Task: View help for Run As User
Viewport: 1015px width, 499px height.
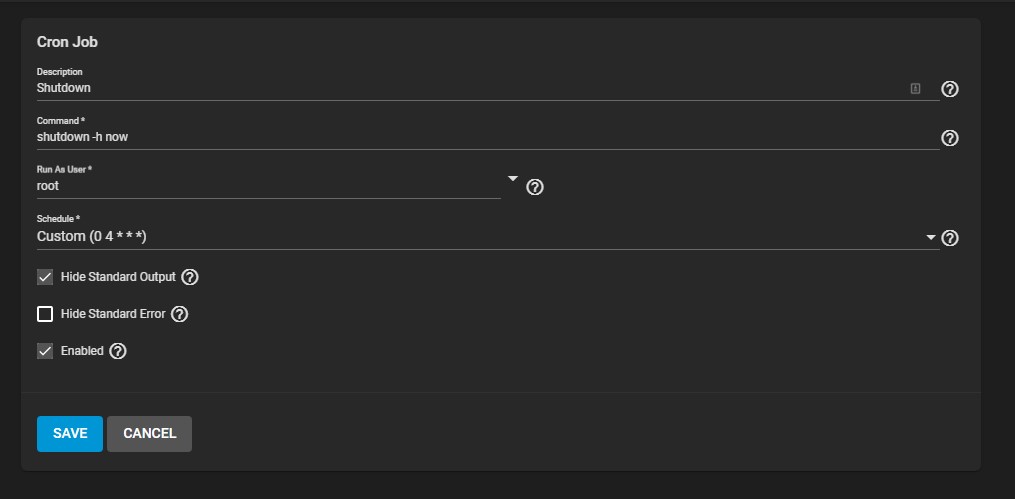Action: pyautogui.click(x=534, y=187)
